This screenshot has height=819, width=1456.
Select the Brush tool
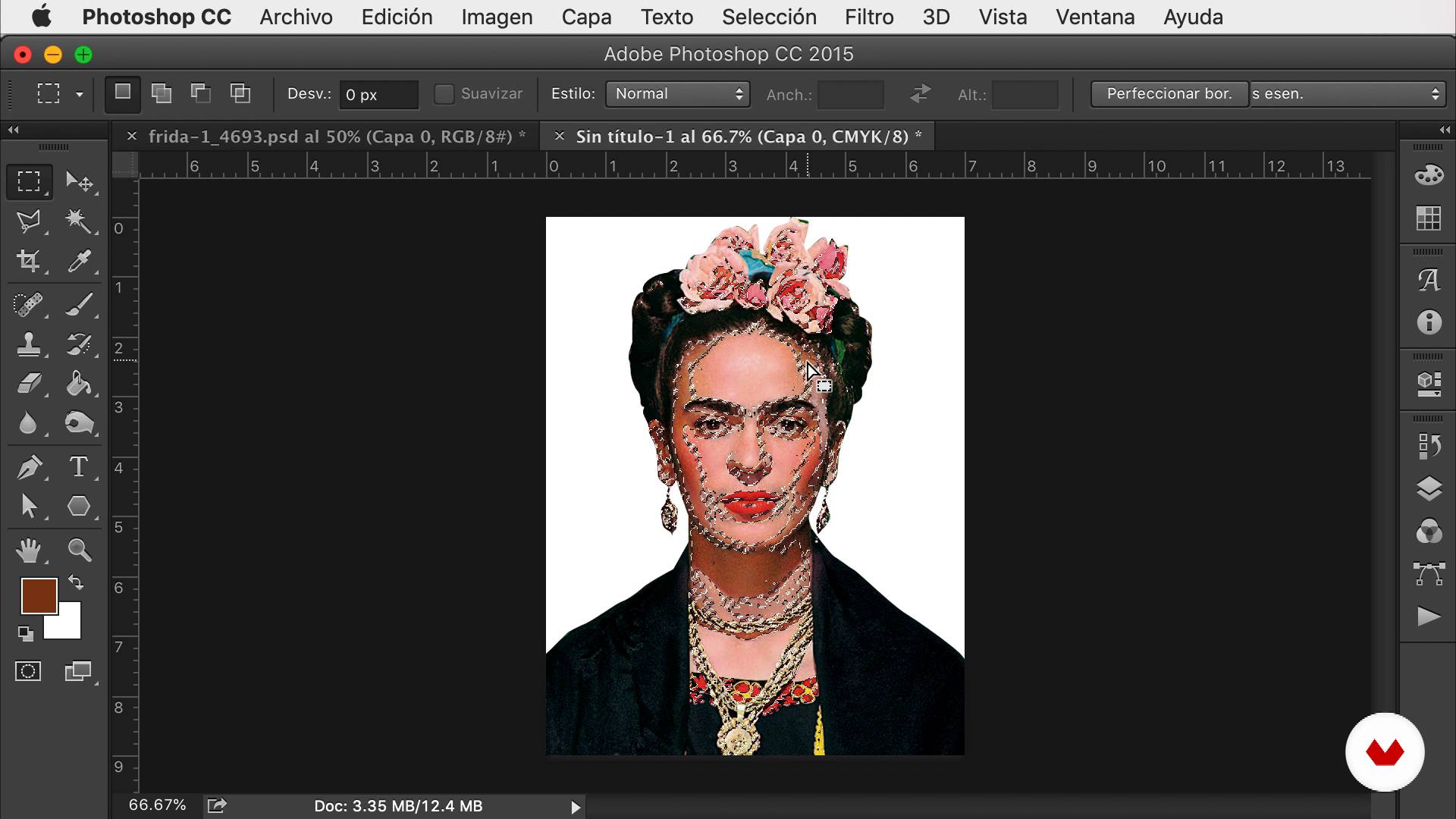79,305
